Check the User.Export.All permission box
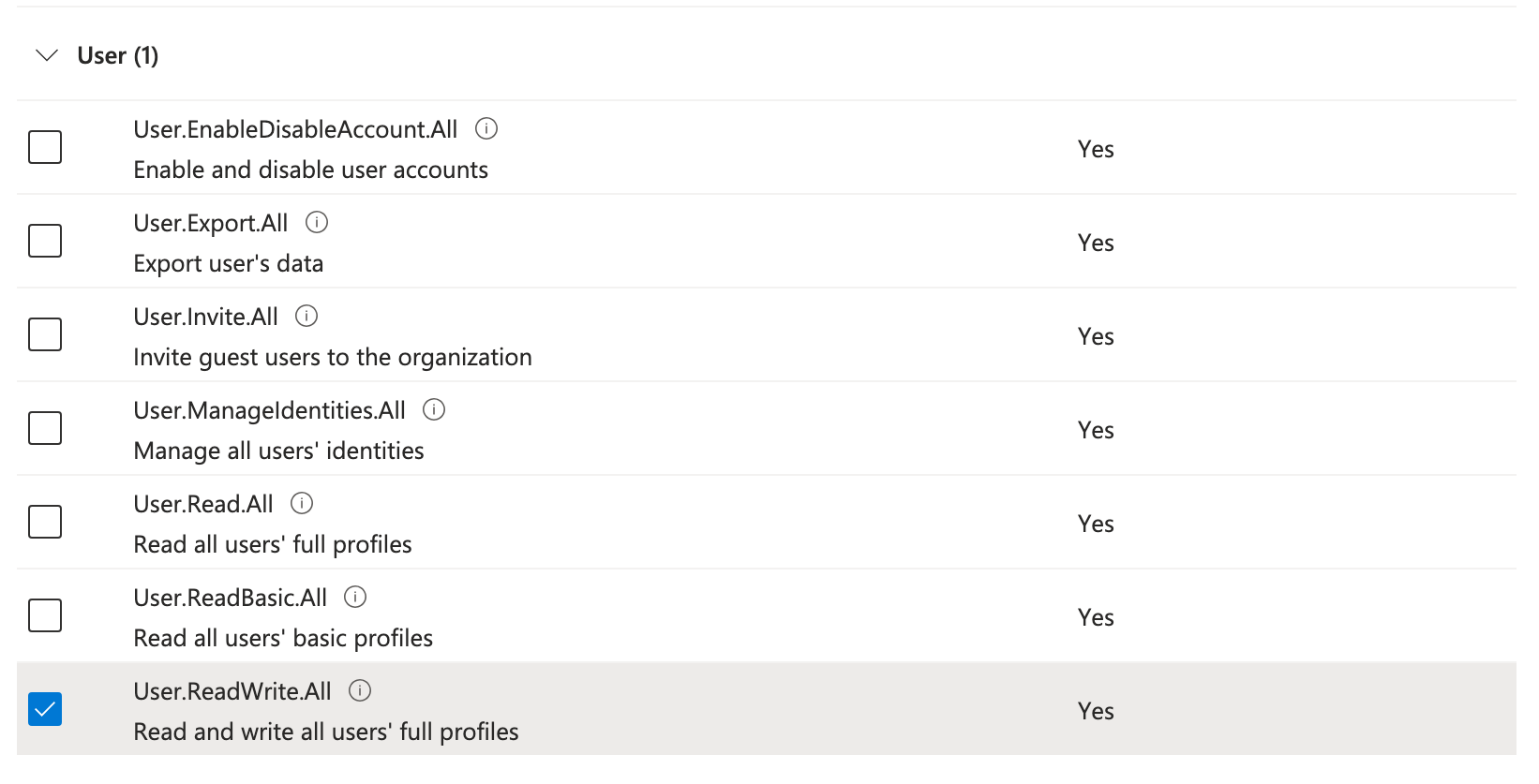 pos(45,241)
